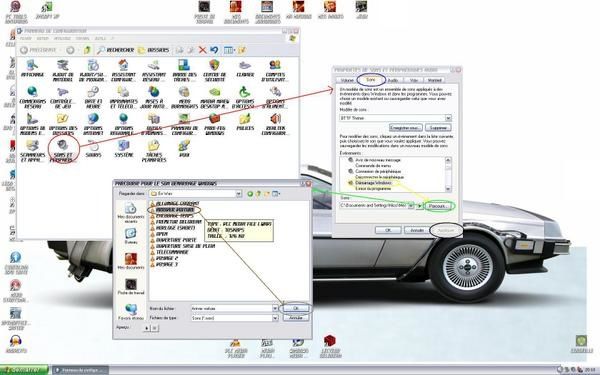
Task: Open the Date et heure icon
Action: 93,97
